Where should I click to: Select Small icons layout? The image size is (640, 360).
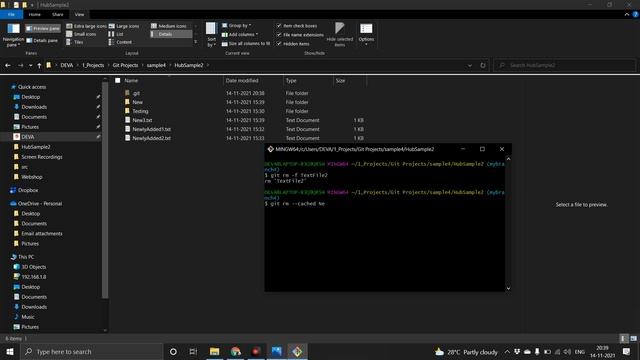click(x=81, y=34)
